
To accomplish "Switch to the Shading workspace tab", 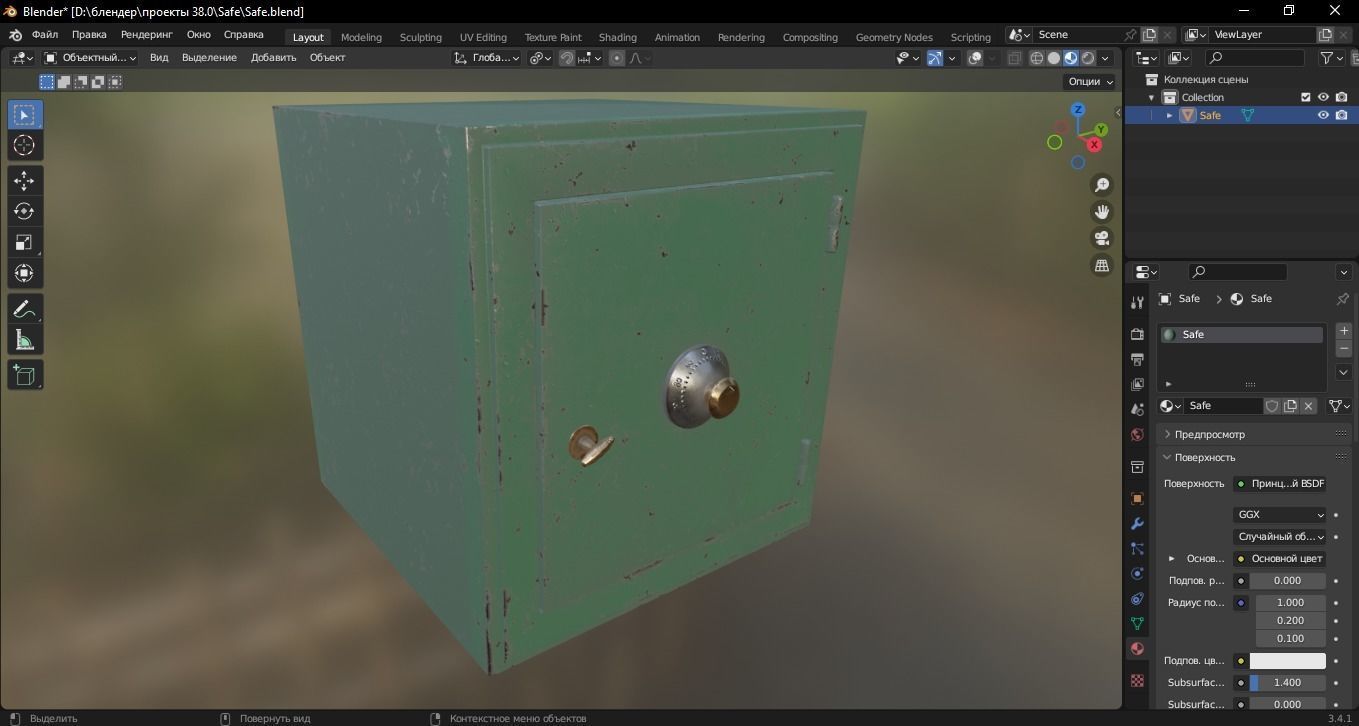I will tap(617, 37).
